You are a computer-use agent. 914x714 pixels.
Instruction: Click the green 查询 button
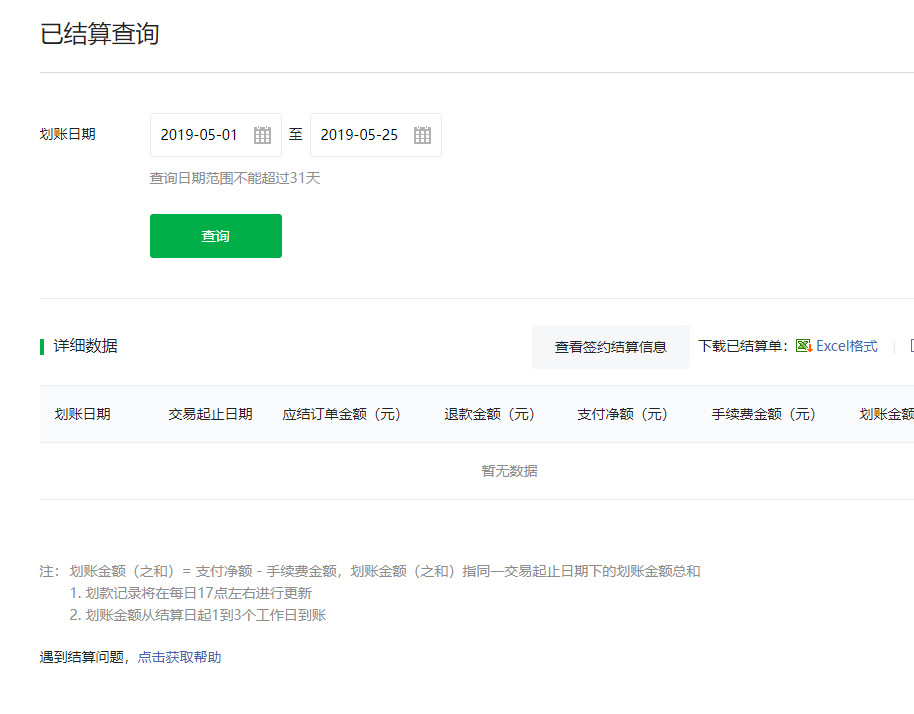tap(216, 236)
